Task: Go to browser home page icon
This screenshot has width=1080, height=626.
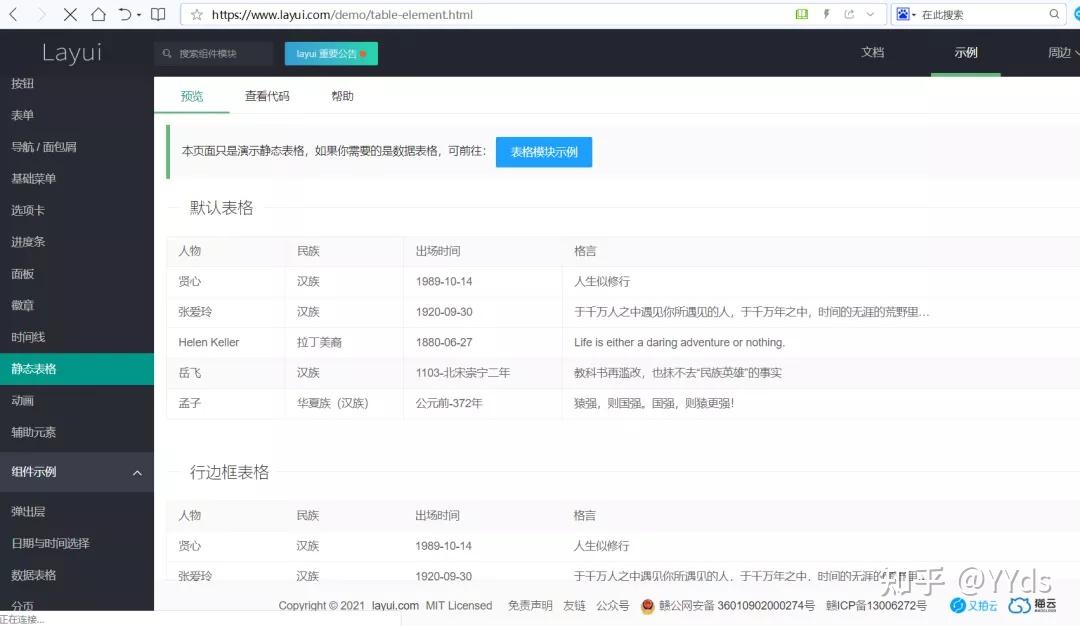Action: [98, 14]
